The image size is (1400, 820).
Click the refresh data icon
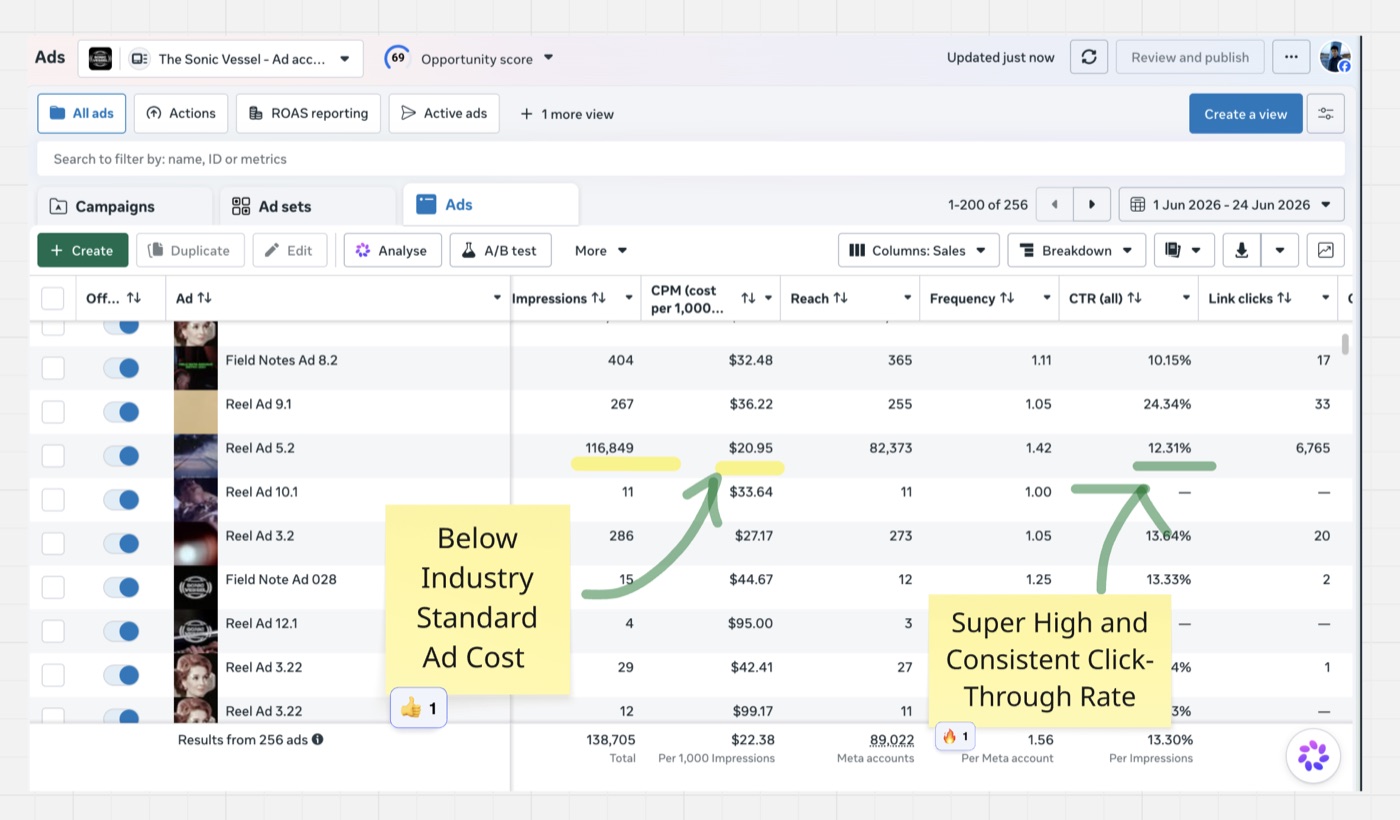pos(1089,57)
